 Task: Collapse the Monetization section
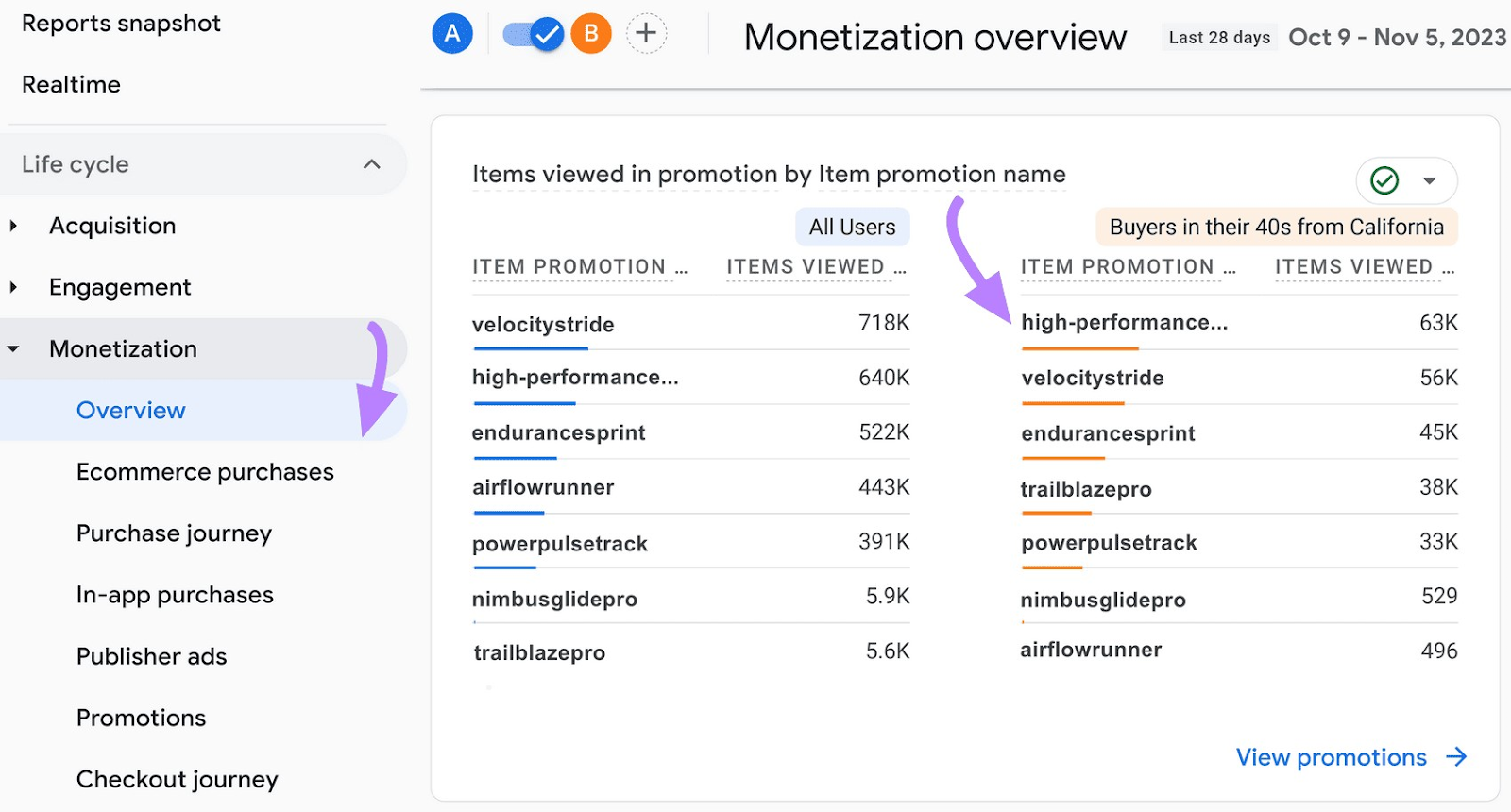coord(13,347)
